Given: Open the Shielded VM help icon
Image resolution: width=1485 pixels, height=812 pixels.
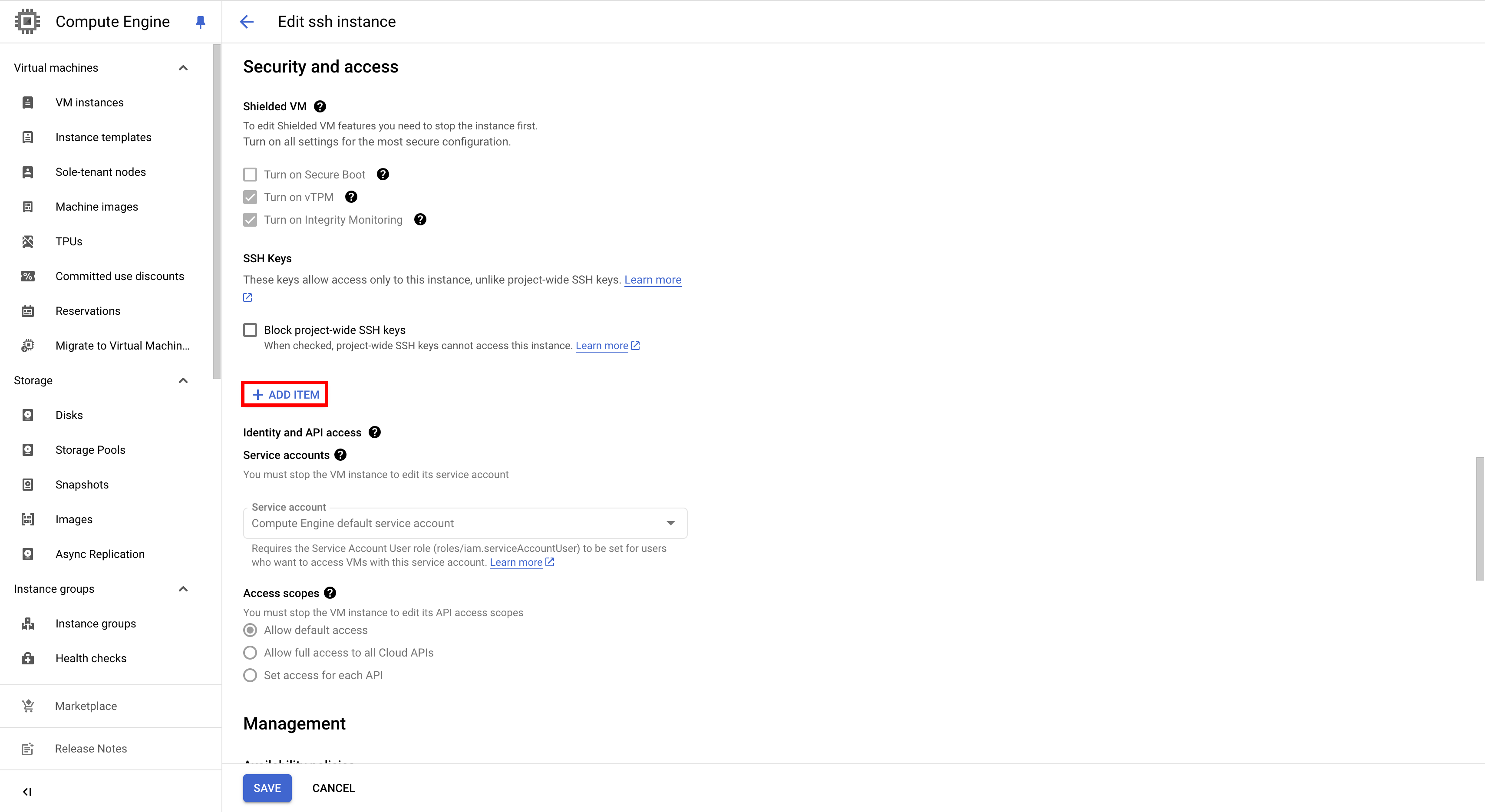Looking at the screenshot, I should 320,106.
